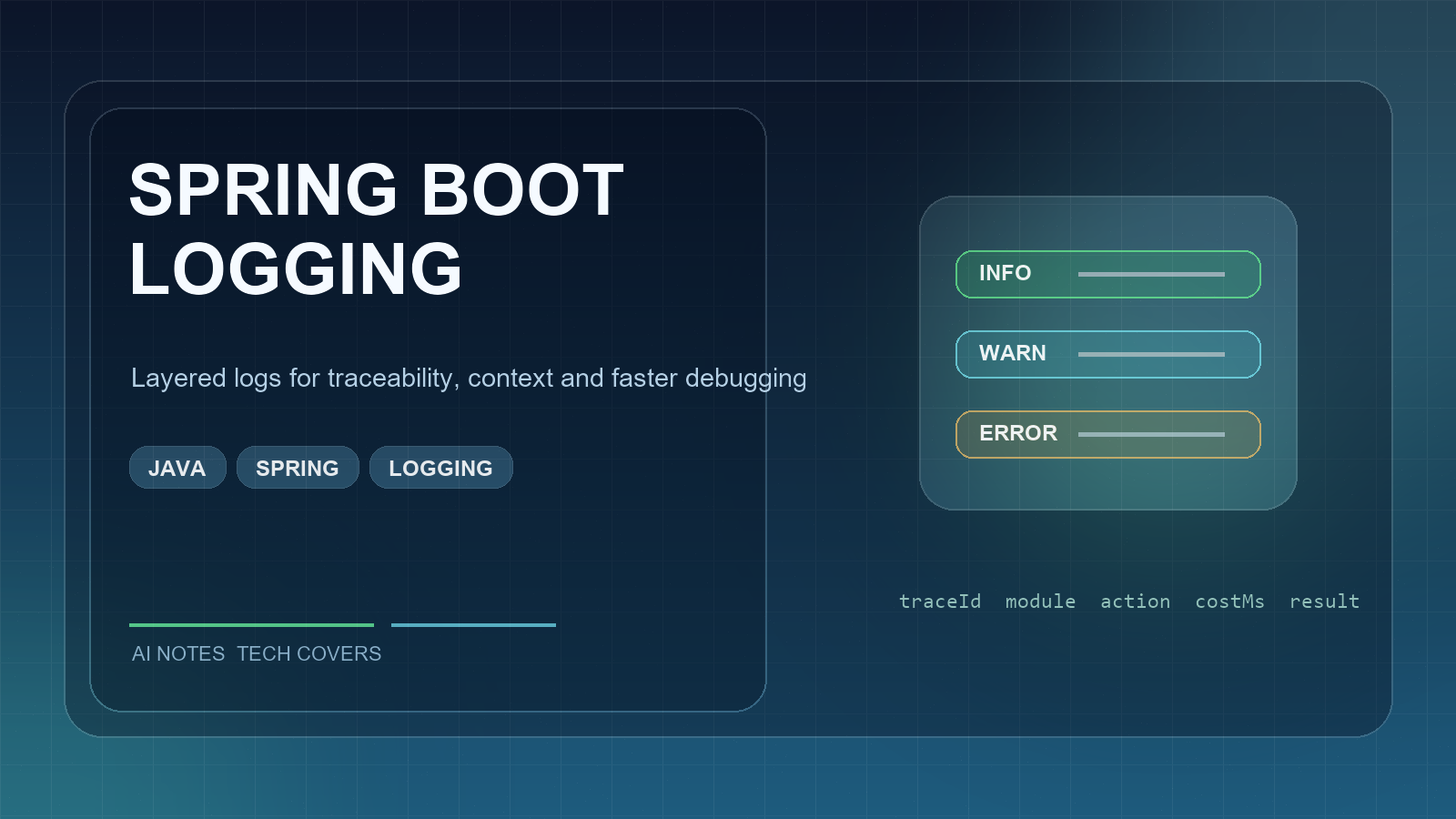
Task: Click the costMs field label
Action: [1229, 602]
